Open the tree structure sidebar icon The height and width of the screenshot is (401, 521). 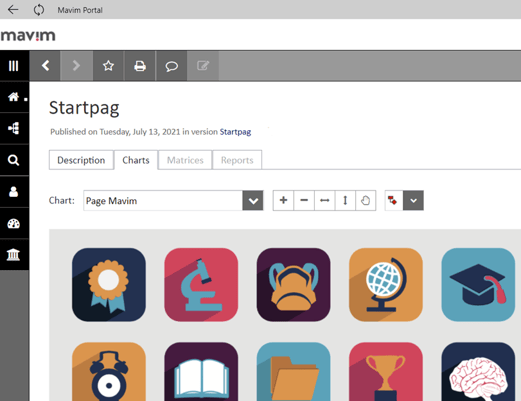[x=14, y=128]
